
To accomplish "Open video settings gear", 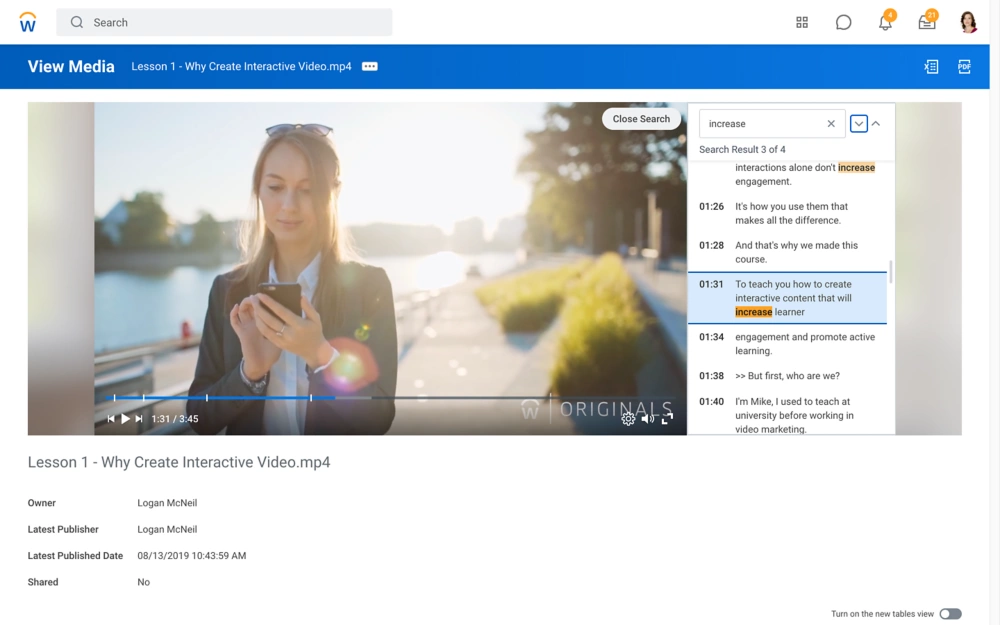I will (628, 419).
